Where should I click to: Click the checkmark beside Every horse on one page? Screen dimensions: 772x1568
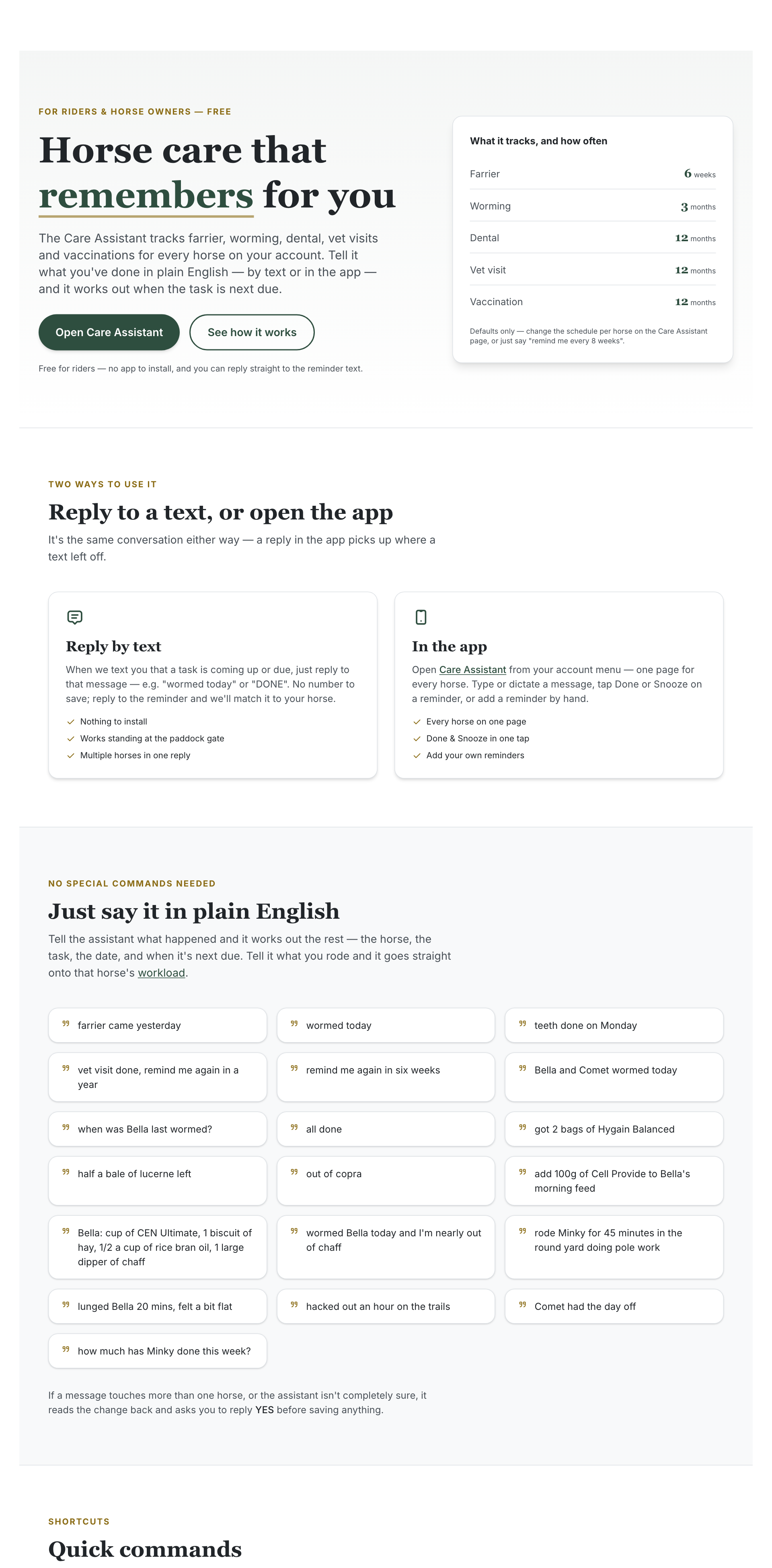pyautogui.click(x=417, y=722)
